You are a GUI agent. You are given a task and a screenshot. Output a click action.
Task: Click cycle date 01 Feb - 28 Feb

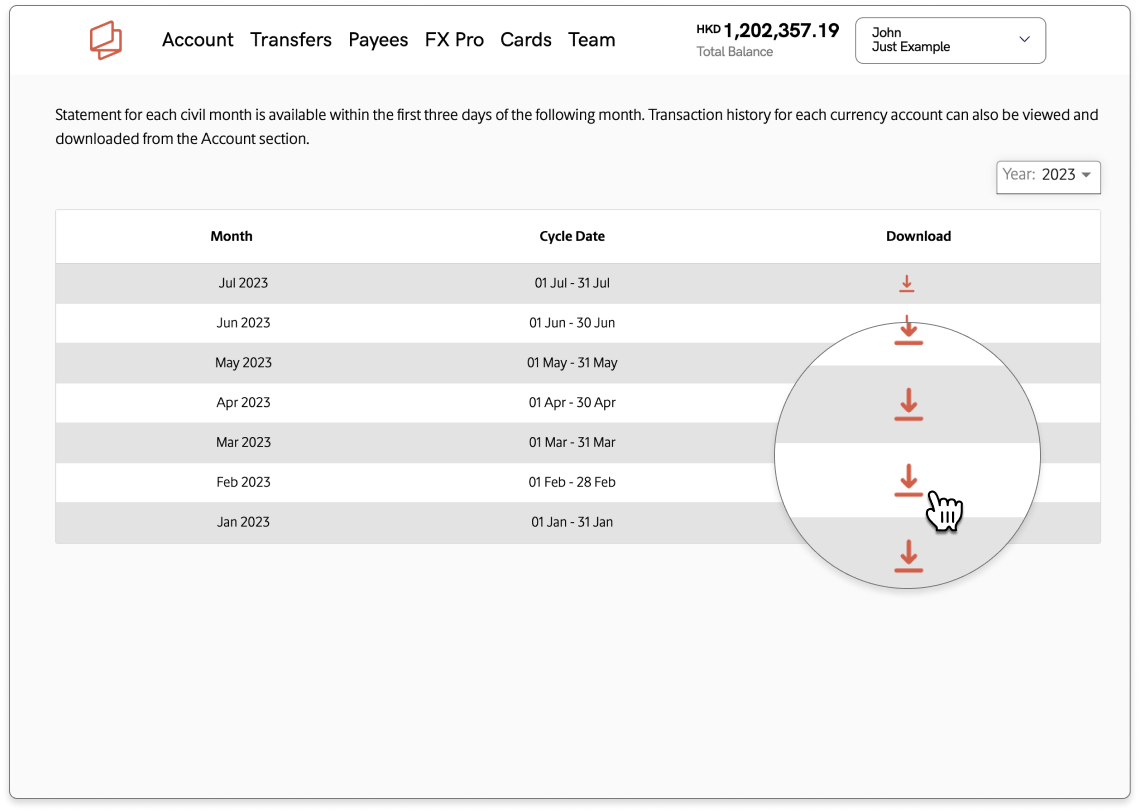click(572, 482)
